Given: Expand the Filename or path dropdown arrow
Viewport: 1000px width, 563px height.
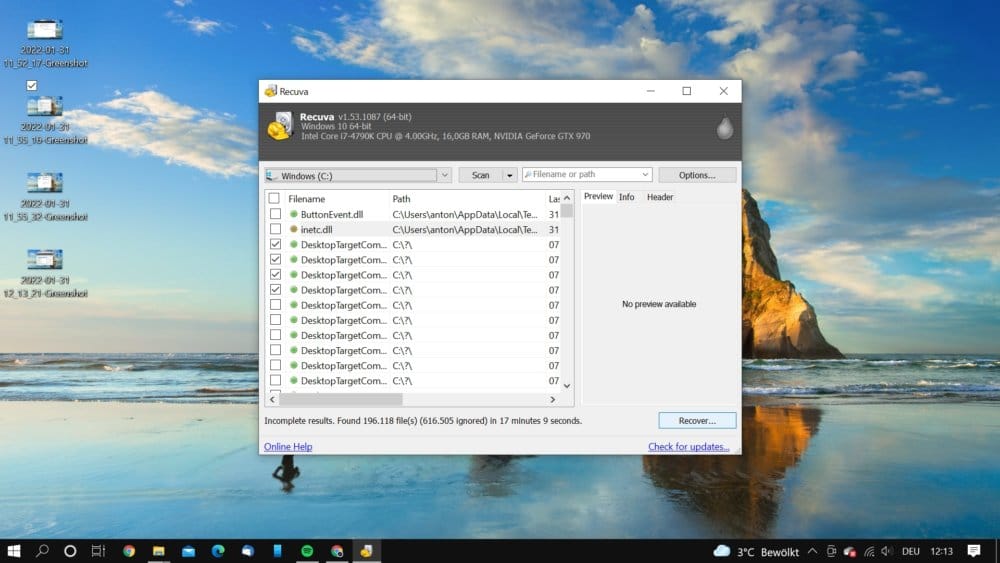Looking at the screenshot, I should 645,174.
